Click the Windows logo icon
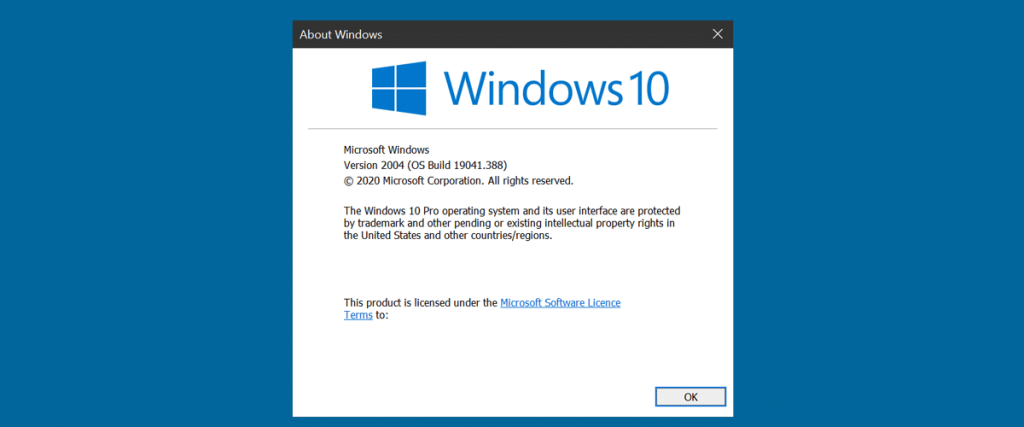1024x427 pixels. pos(399,88)
